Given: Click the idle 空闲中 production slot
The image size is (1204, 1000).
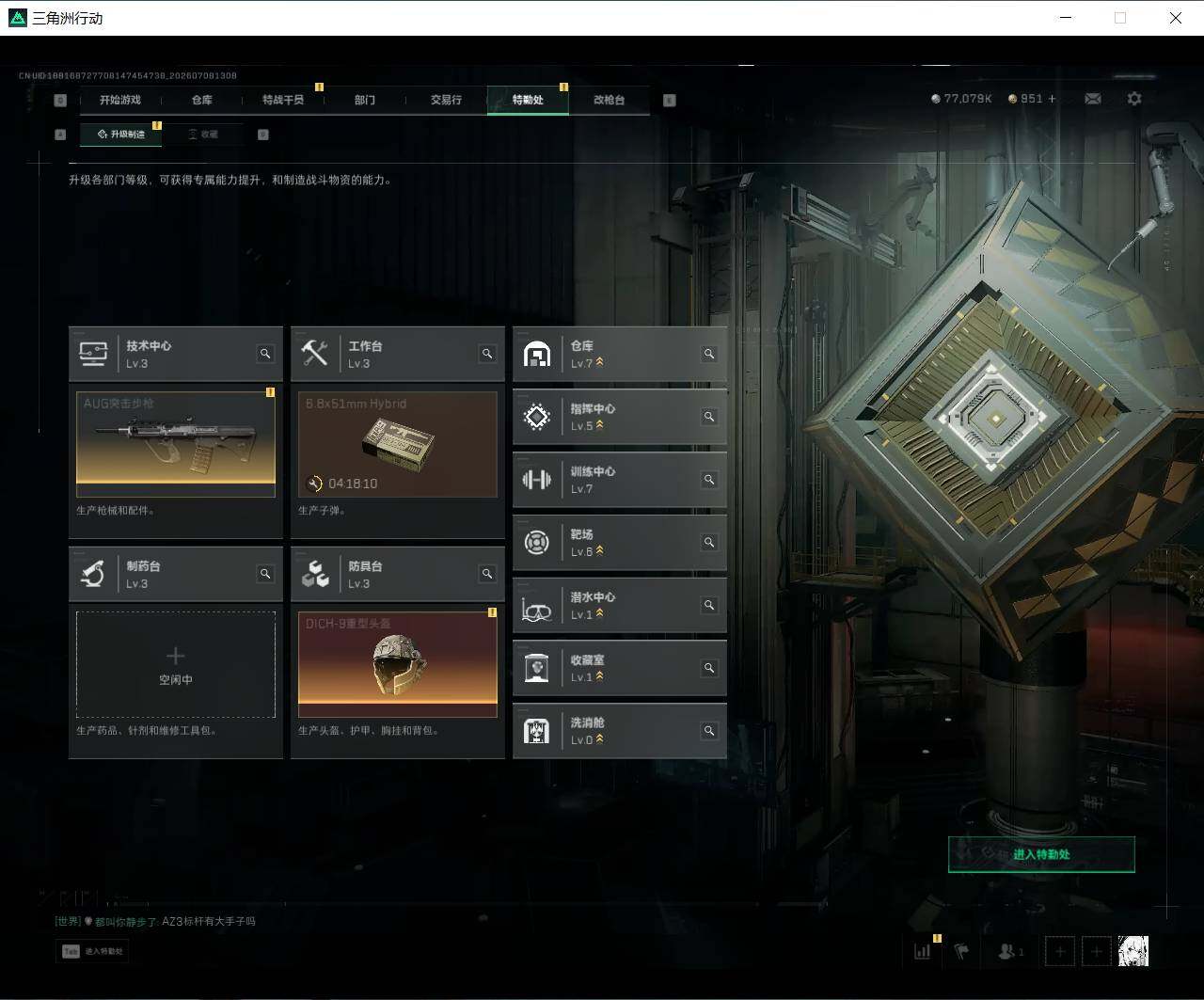Looking at the screenshot, I should point(176,665).
